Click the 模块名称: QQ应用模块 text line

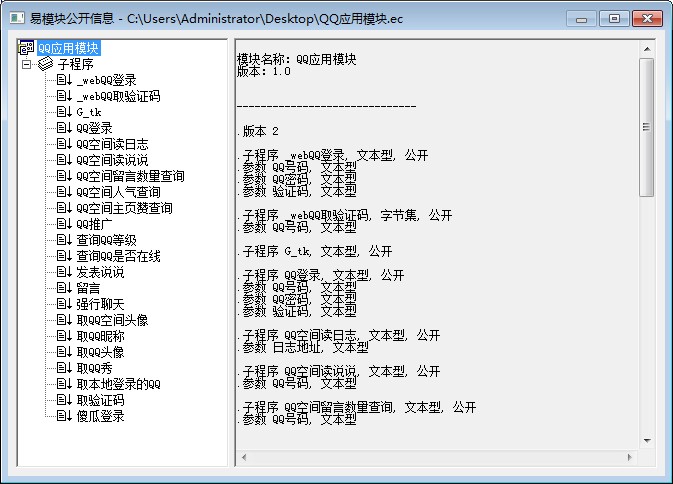click(x=297, y=59)
